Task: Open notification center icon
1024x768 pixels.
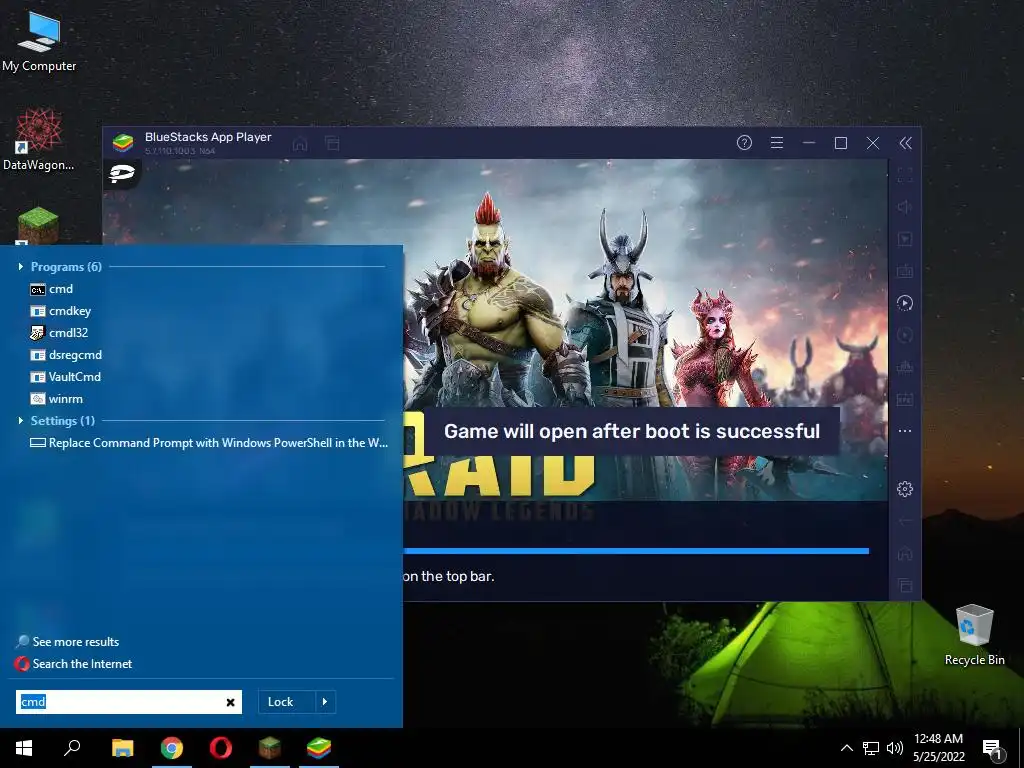Action: pos(992,748)
